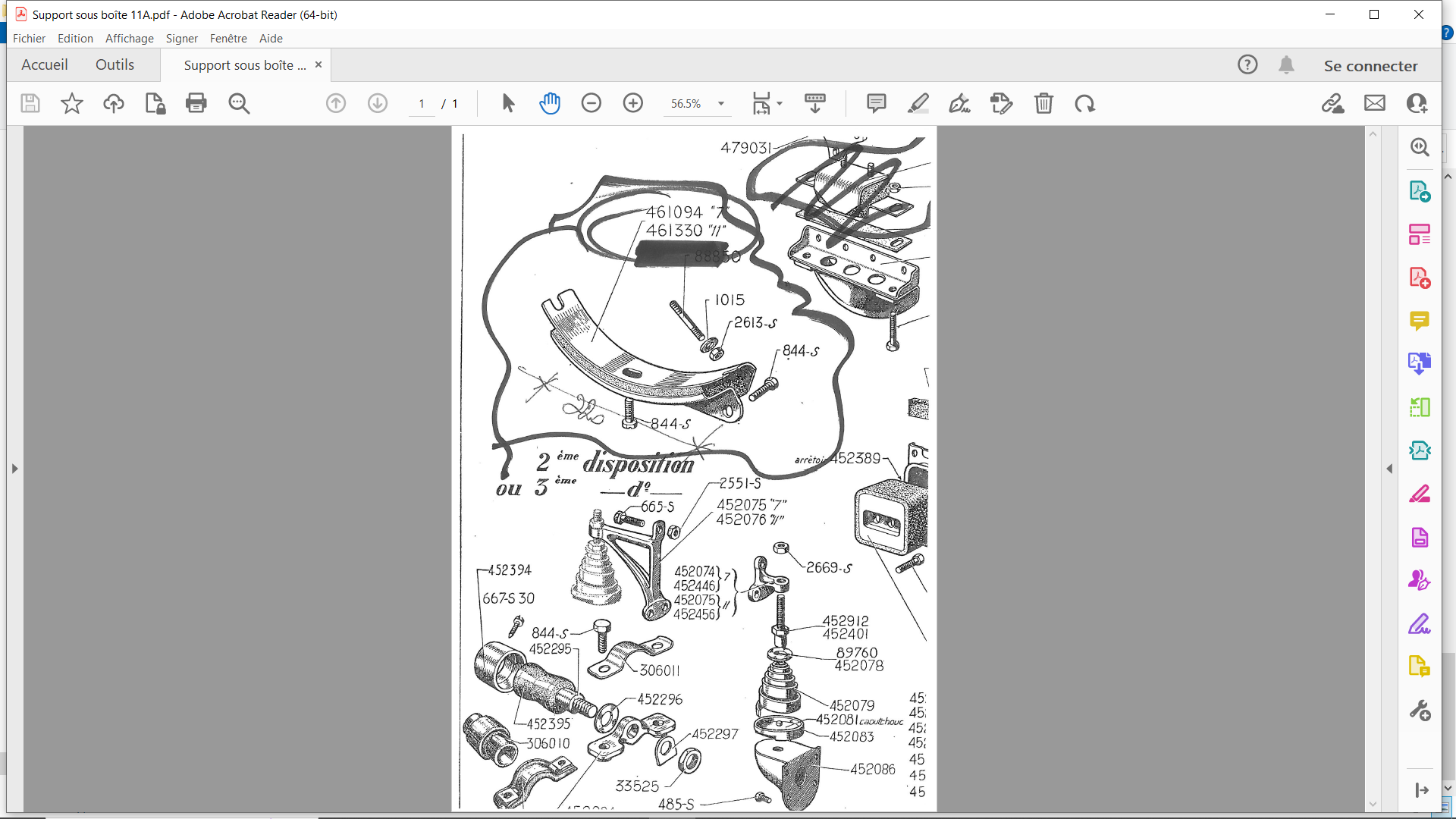Open Compress PDF tool in sidebar

[1420, 450]
